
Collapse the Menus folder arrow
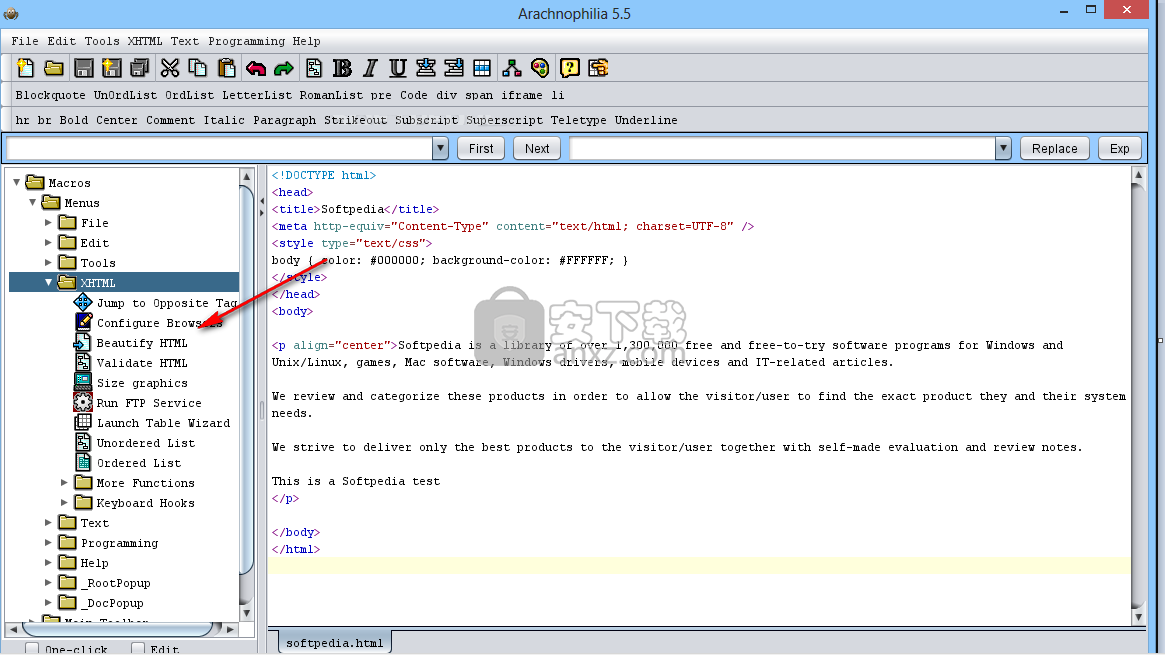[x=33, y=202]
